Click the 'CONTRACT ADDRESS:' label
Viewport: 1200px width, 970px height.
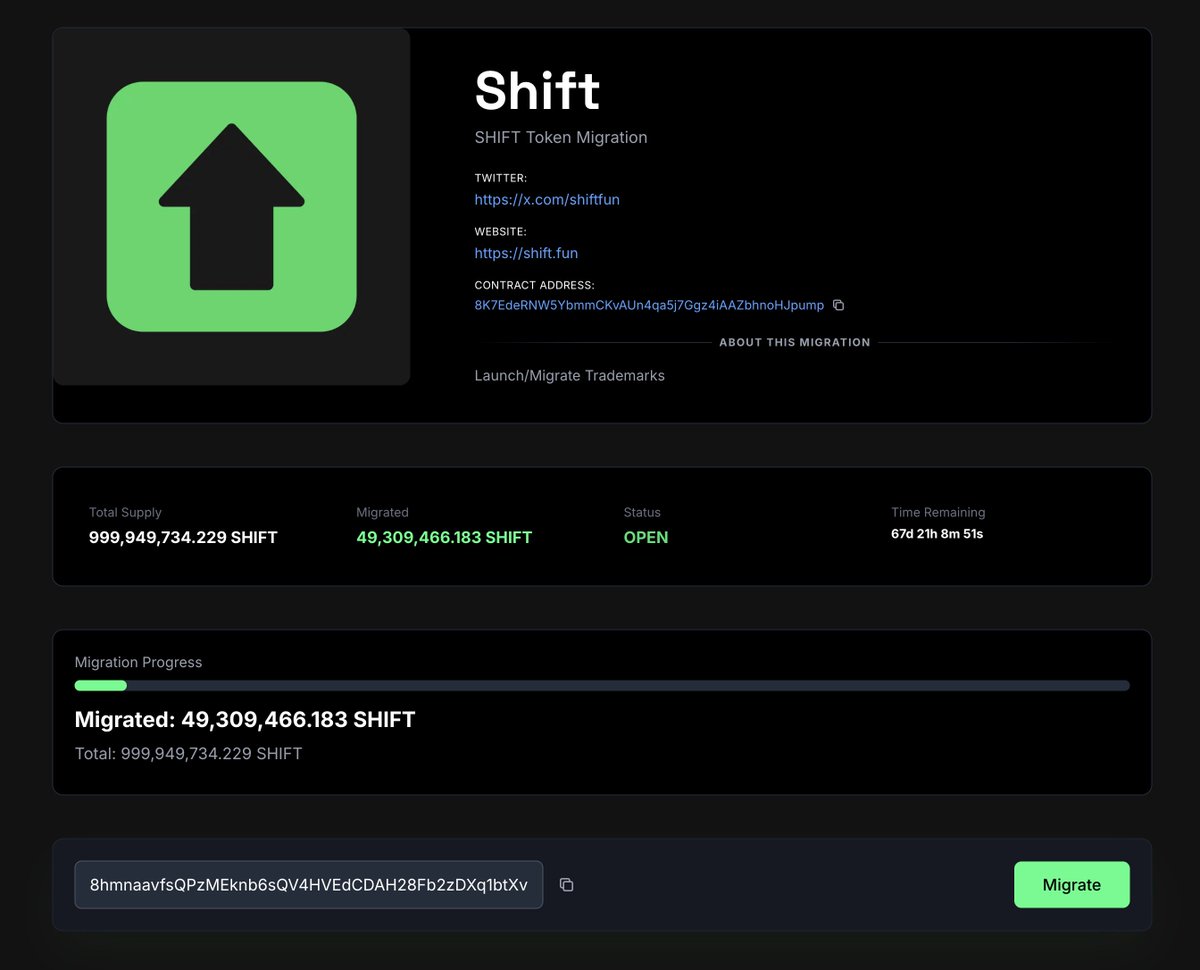(534, 285)
